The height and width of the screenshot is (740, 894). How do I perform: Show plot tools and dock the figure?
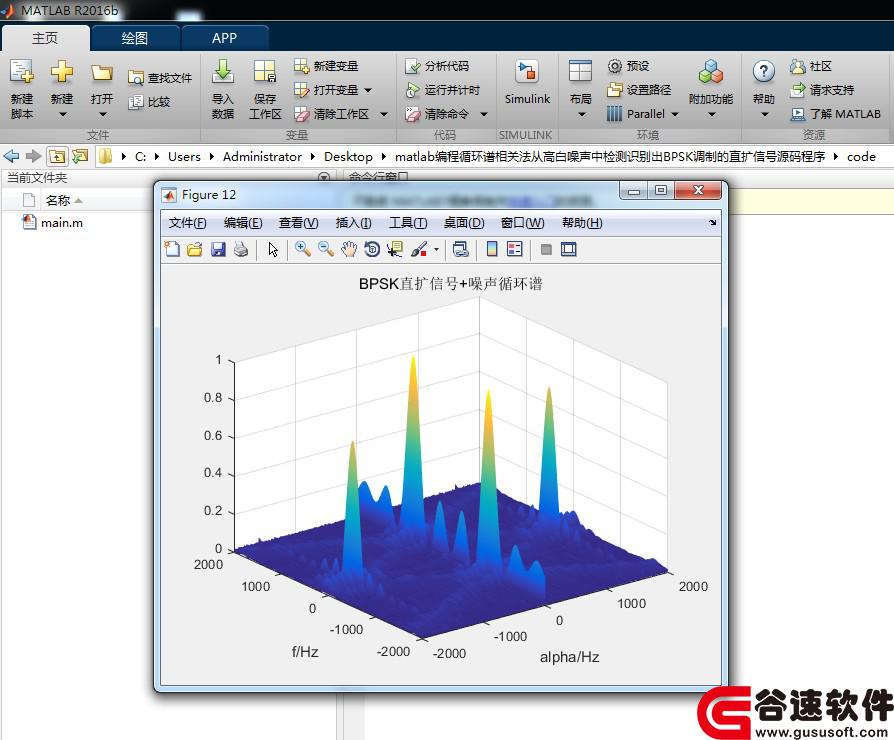[568, 249]
